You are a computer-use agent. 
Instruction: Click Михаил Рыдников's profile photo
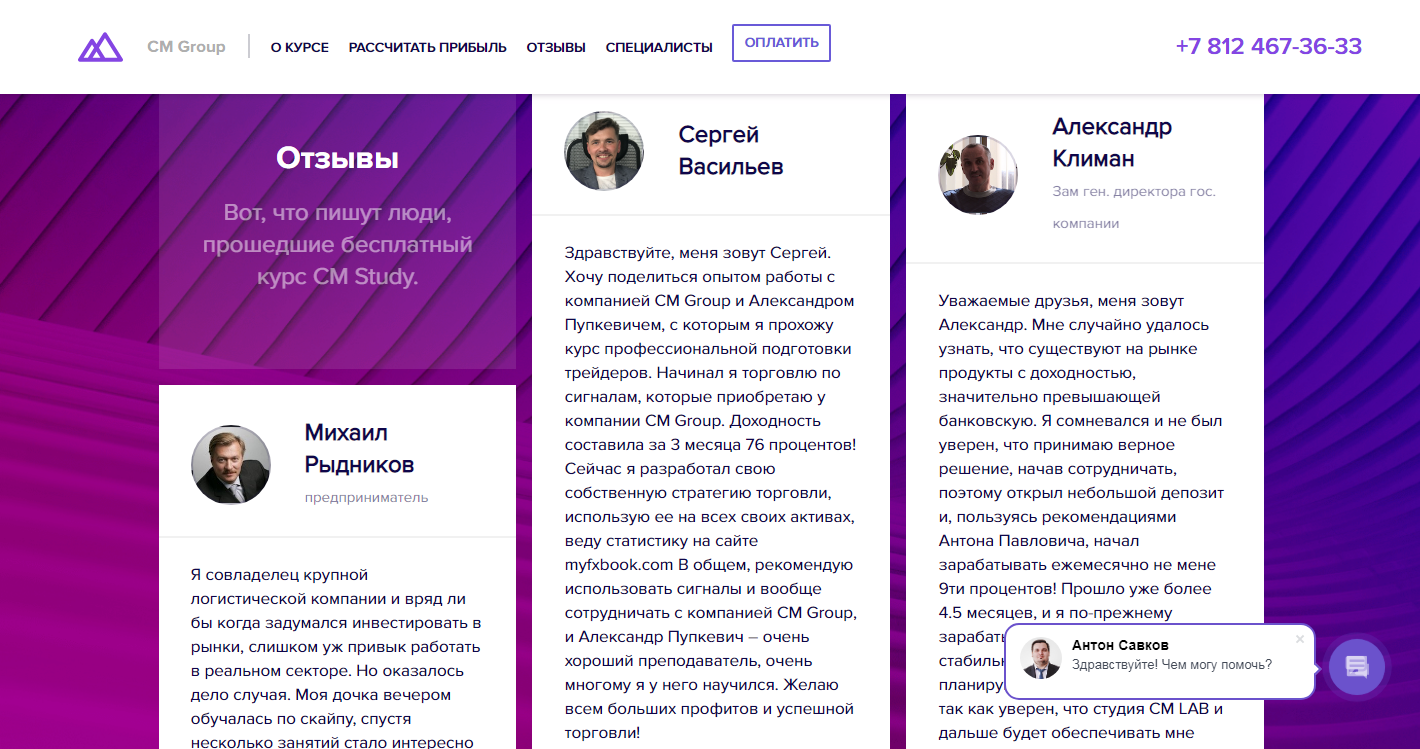(231, 465)
